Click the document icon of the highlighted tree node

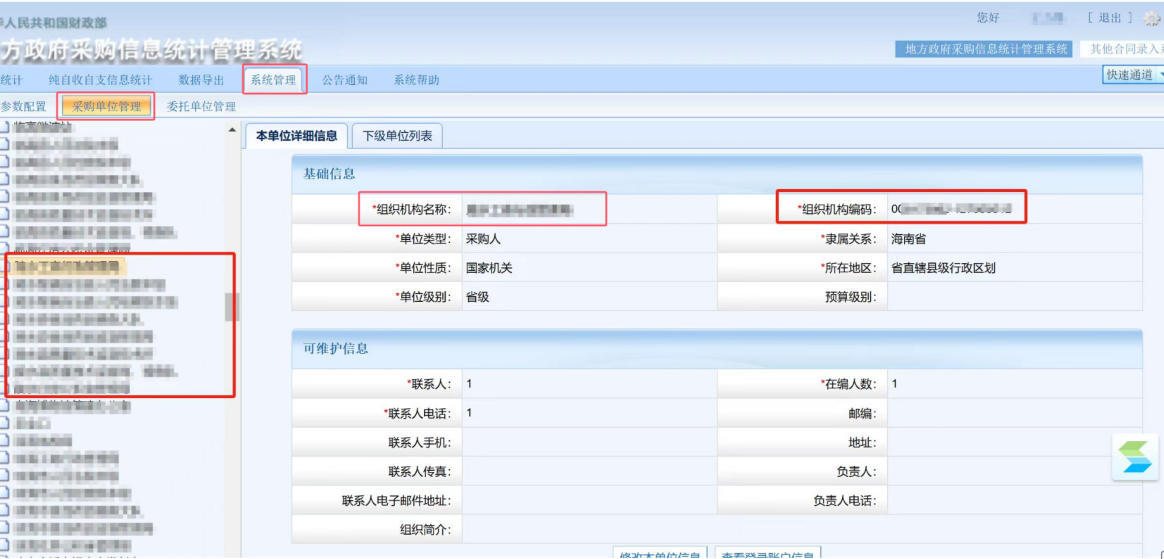pos(5,267)
